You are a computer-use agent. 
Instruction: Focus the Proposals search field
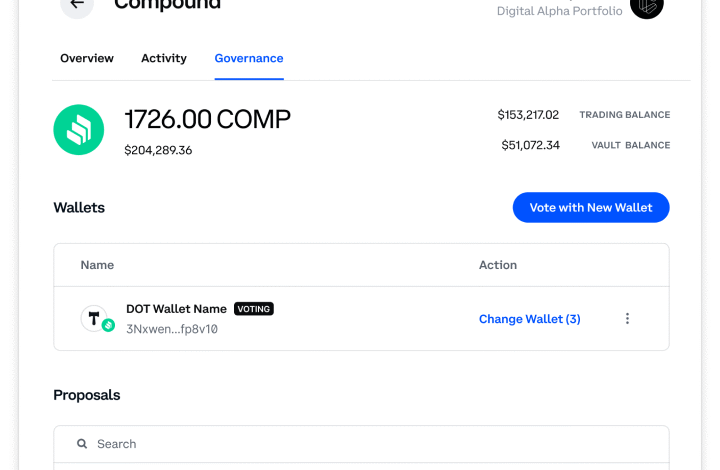tap(361, 444)
